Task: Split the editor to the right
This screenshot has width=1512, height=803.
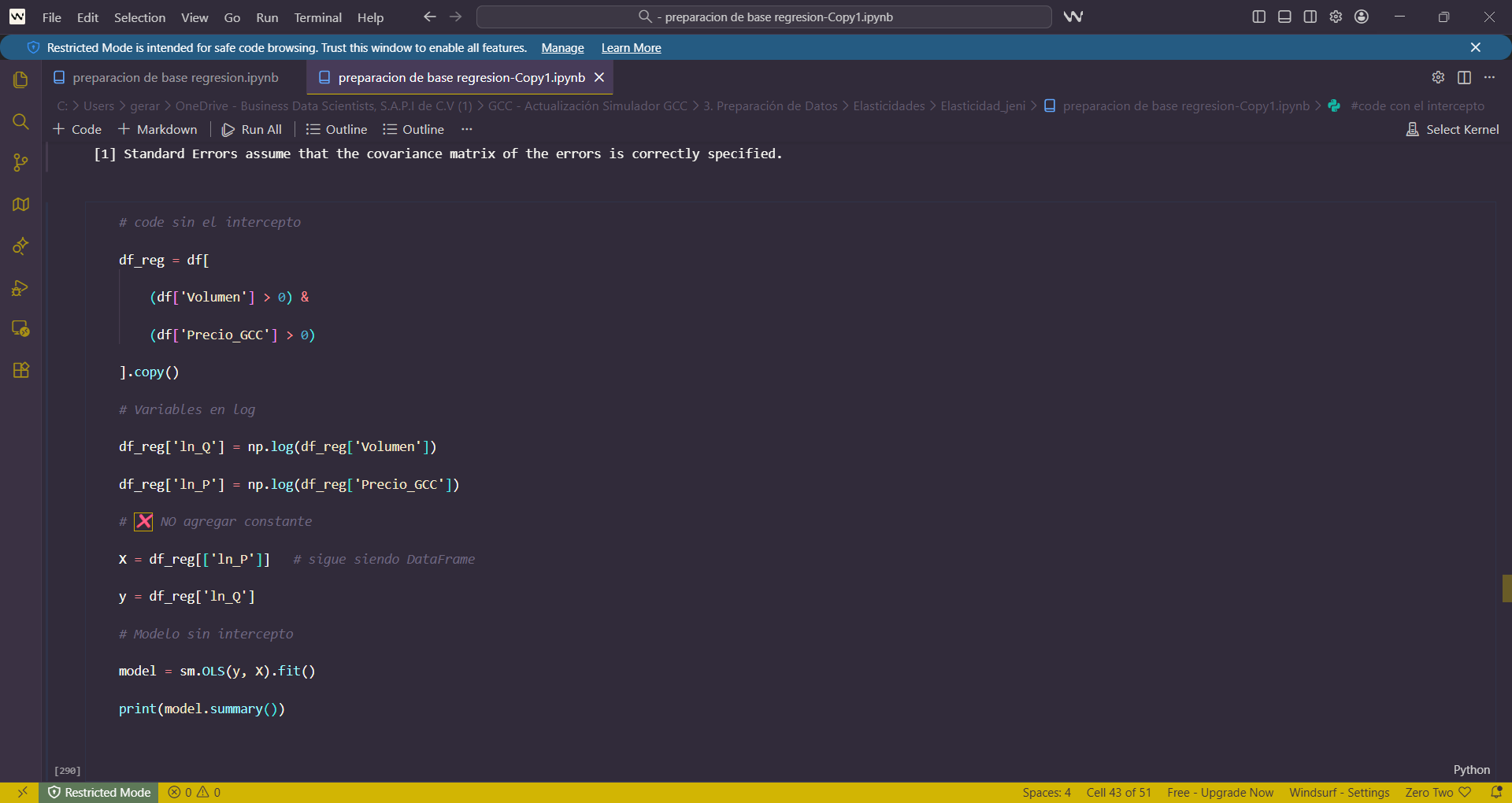Action: coord(1464,77)
